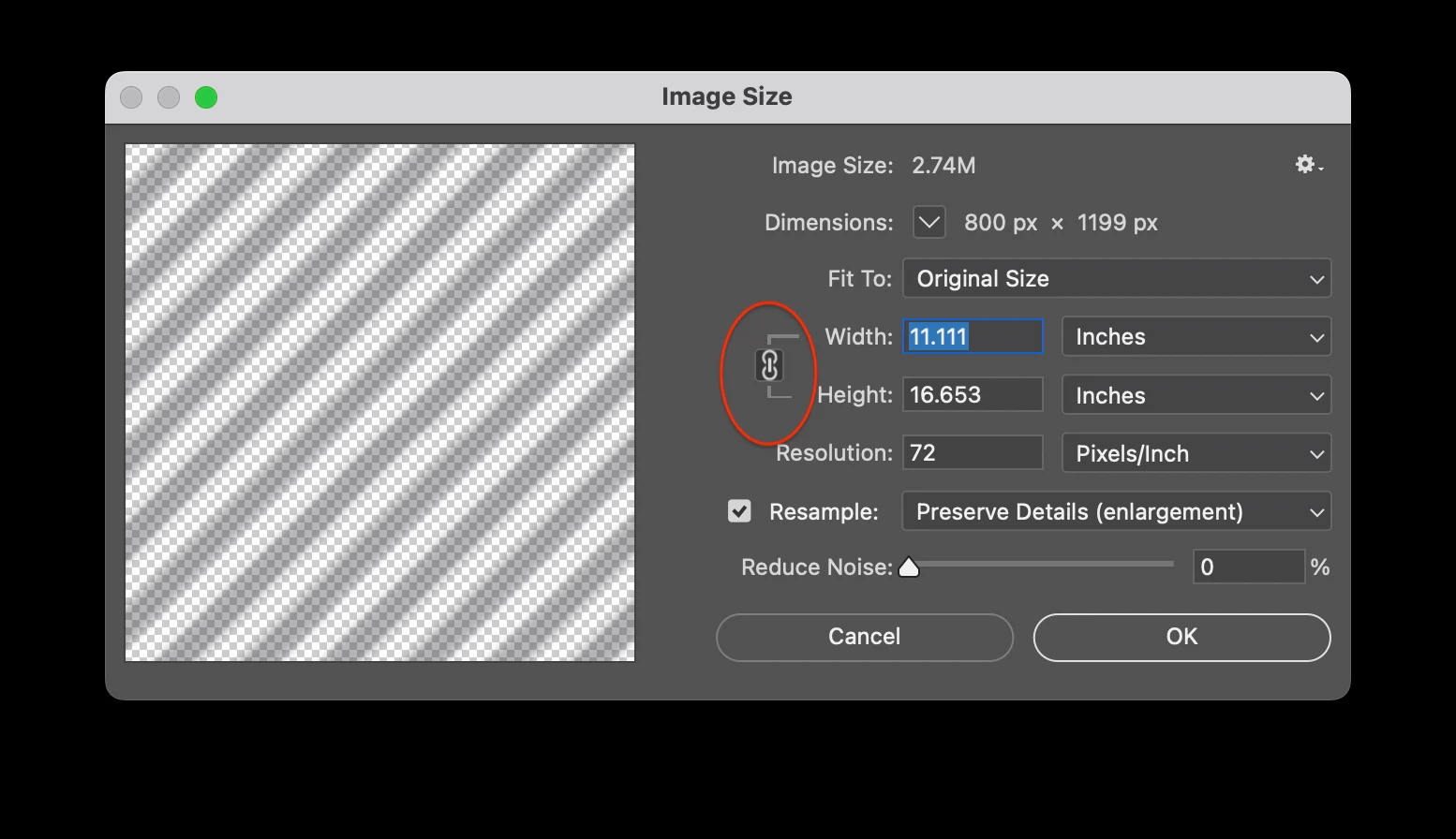This screenshot has width=1456, height=839.
Task: Click the Reduce Noise slider track
Action: click(1040, 564)
